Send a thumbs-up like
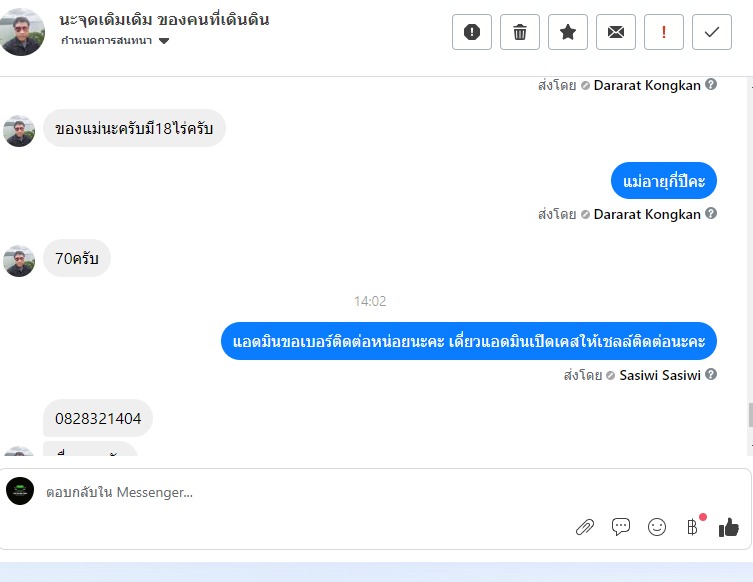This screenshot has width=753, height=582. click(729, 527)
